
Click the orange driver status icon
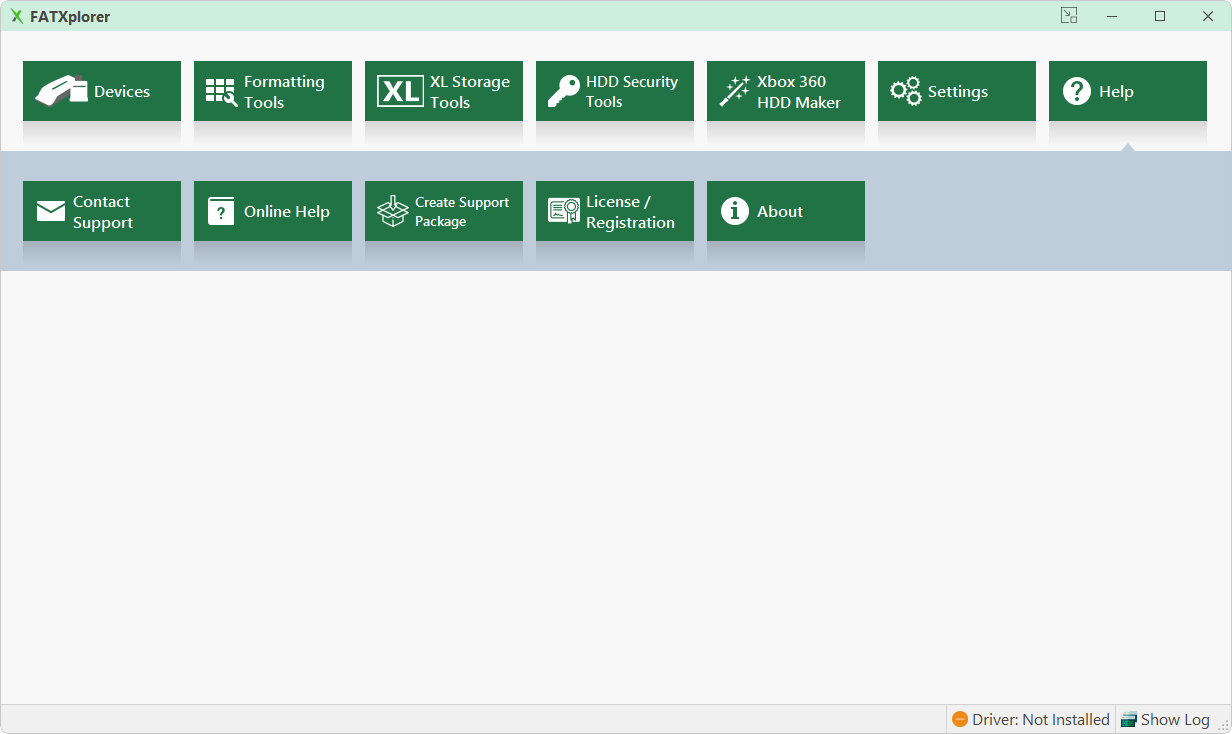pyautogui.click(x=960, y=719)
